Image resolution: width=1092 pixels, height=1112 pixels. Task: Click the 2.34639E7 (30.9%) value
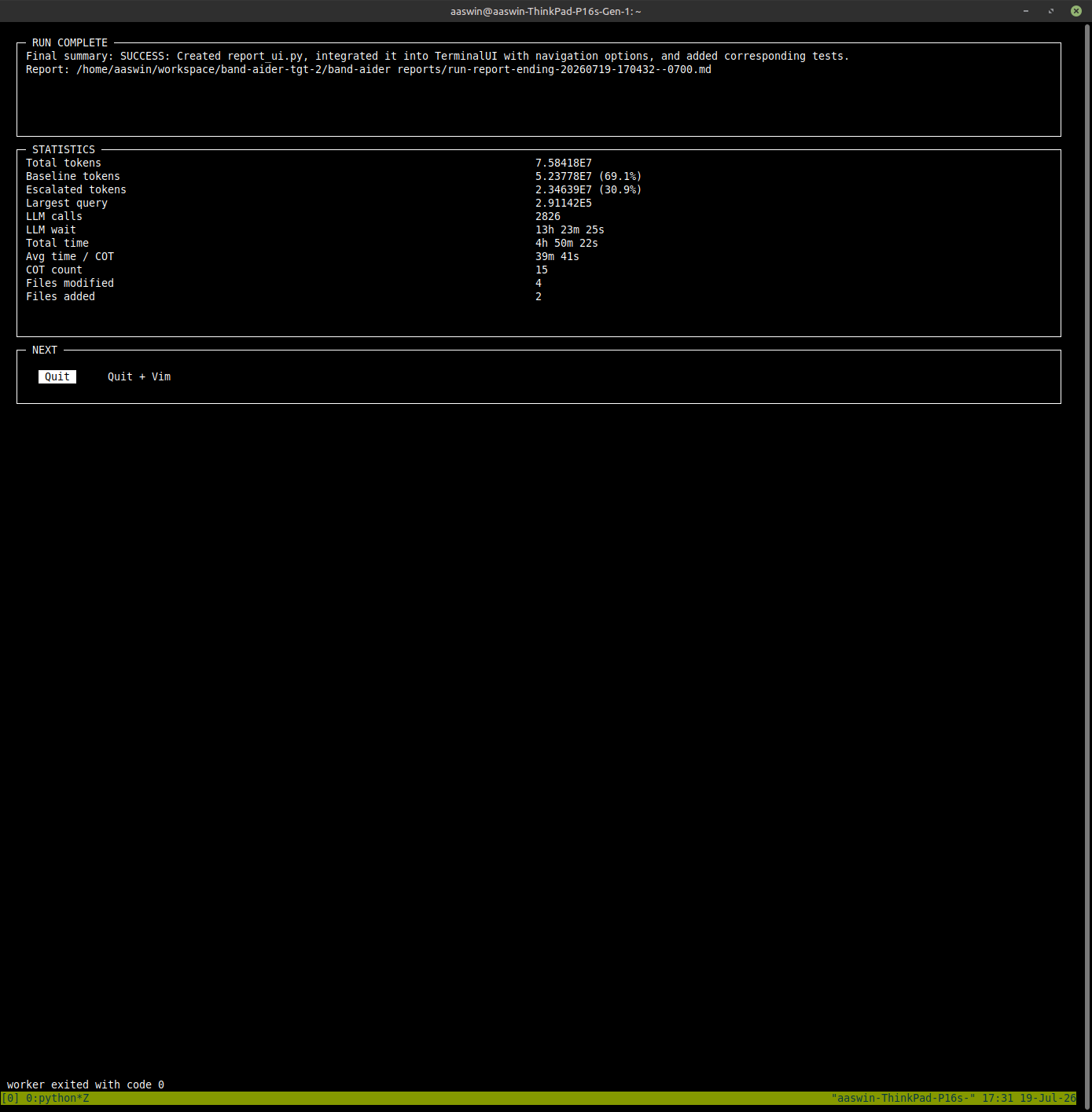(589, 189)
